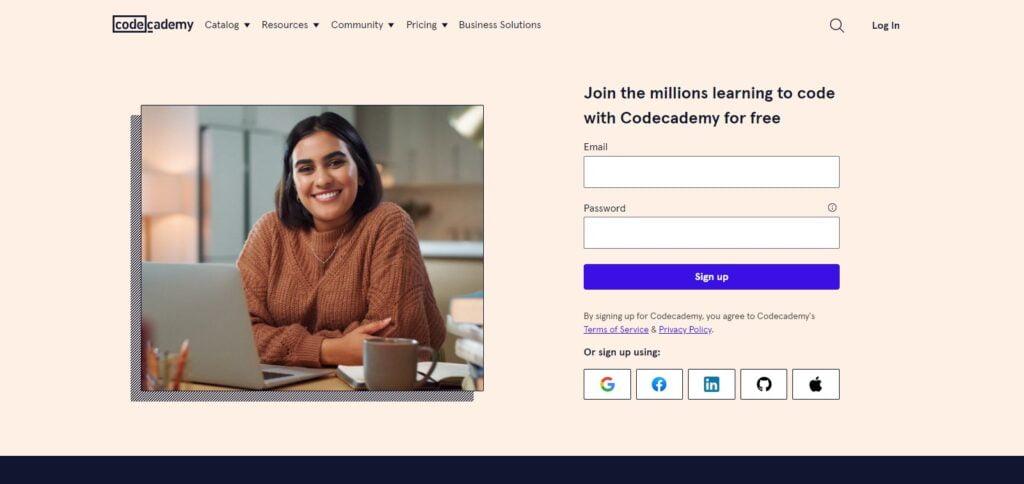The image size is (1024, 484).
Task: Click the Log In link
Action: click(886, 25)
